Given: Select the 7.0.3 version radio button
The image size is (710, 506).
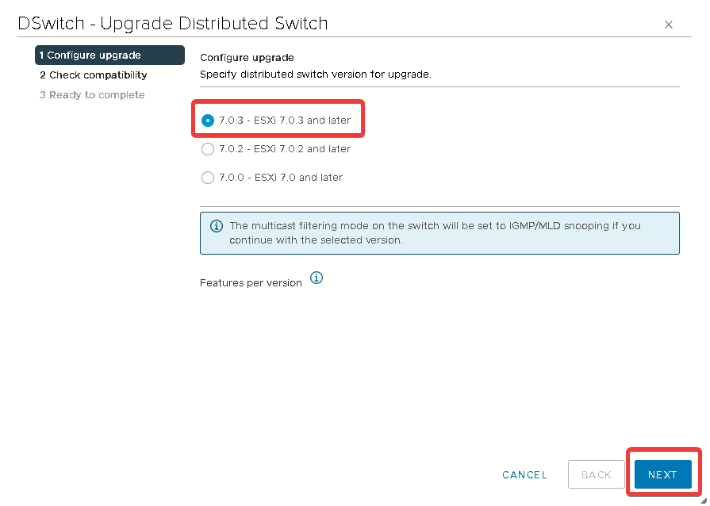Looking at the screenshot, I should (207, 120).
